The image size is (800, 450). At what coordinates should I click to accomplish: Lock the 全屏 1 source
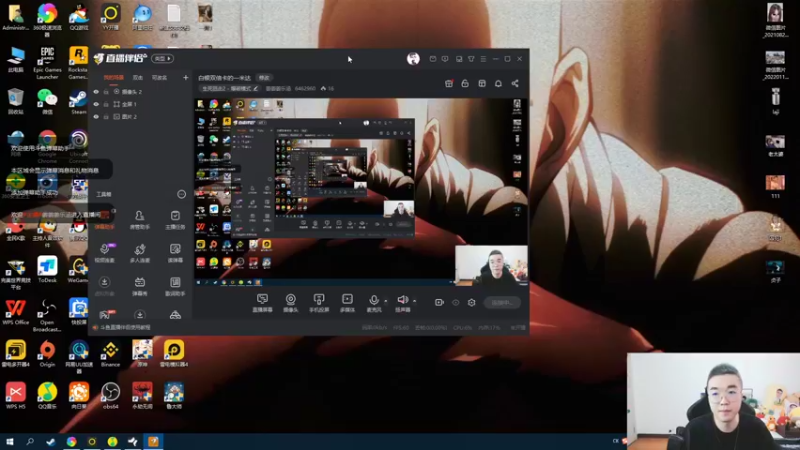point(106,104)
